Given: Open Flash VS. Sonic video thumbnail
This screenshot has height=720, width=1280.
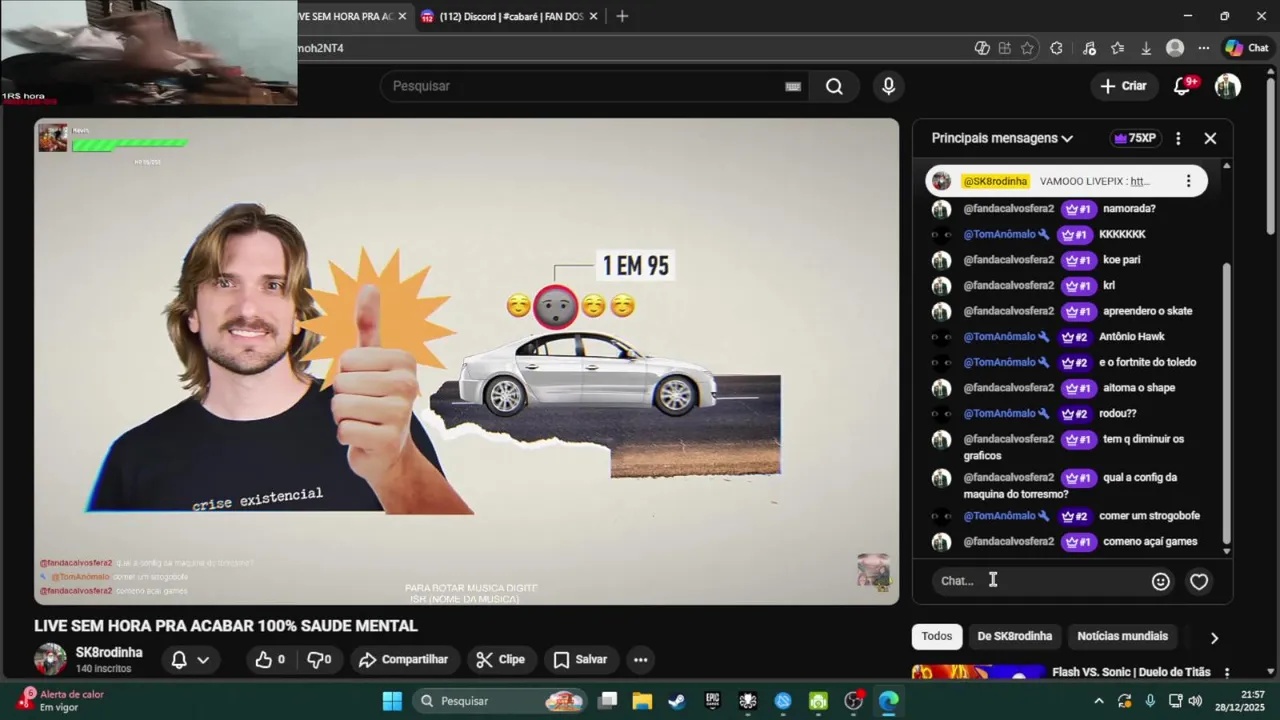Looking at the screenshot, I should pos(978,672).
